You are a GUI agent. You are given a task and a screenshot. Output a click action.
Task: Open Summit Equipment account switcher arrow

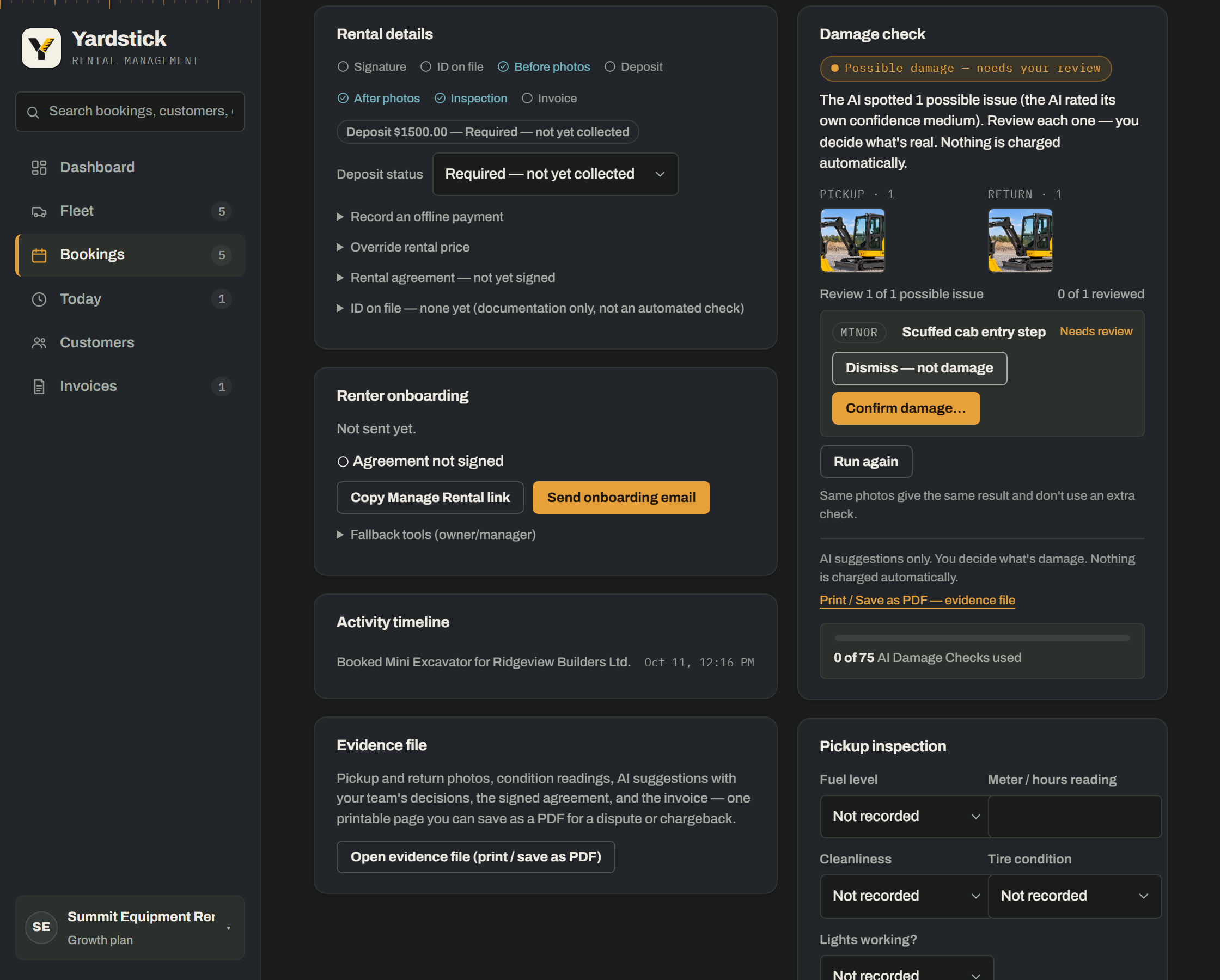229,928
